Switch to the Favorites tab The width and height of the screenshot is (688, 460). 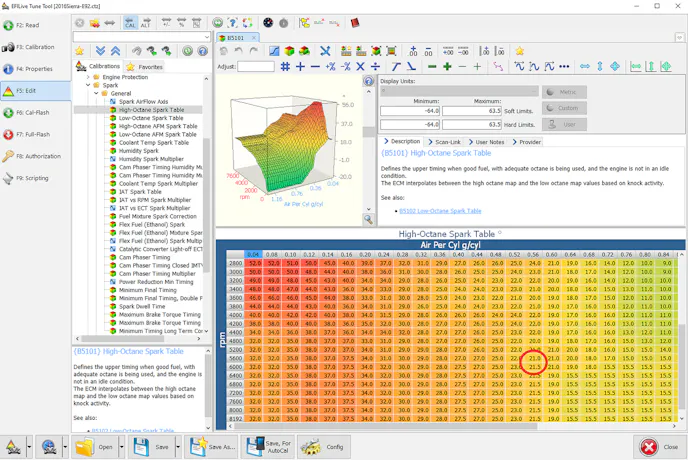click(x=146, y=67)
